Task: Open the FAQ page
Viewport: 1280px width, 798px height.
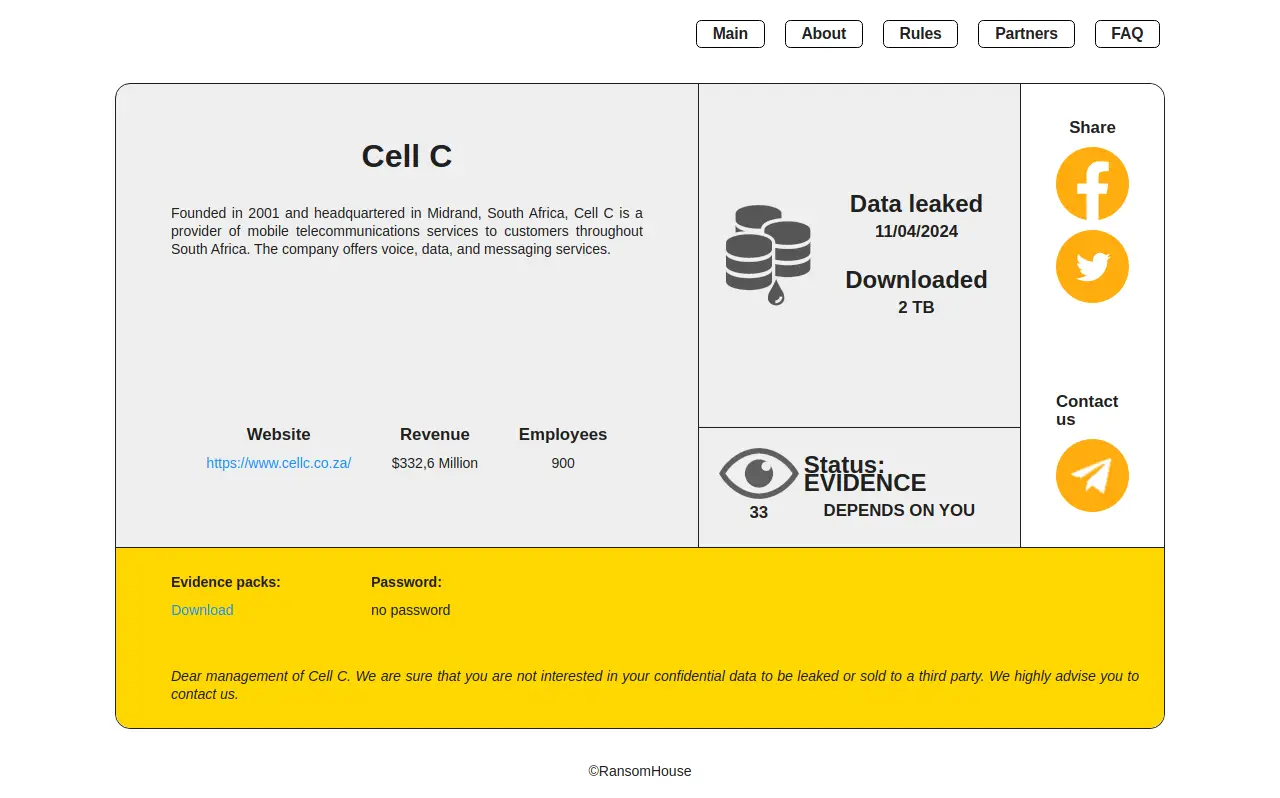Action: 1127,34
